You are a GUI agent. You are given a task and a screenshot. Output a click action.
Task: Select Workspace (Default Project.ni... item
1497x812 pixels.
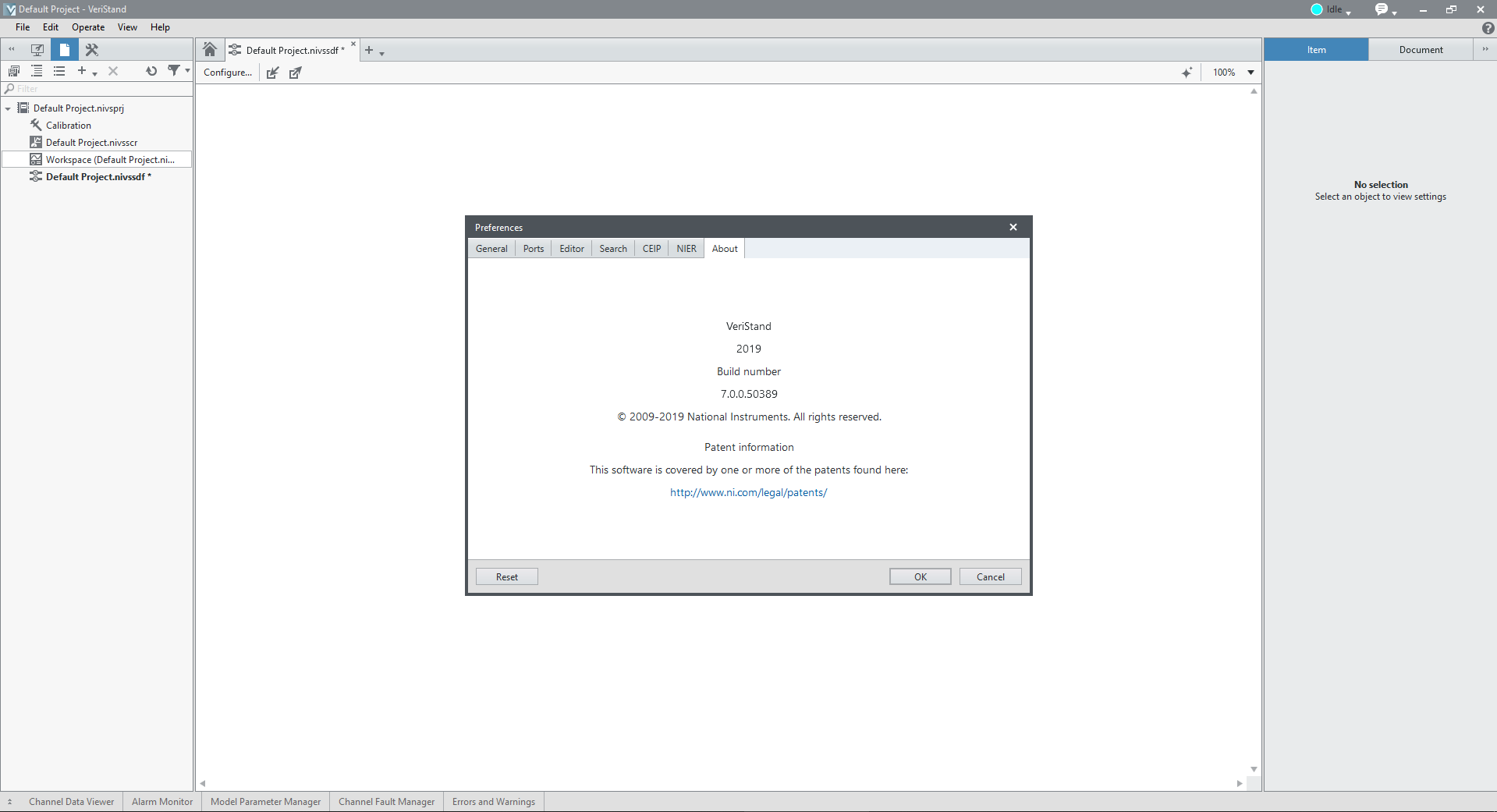pyautogui.click(x=97, y=159)
